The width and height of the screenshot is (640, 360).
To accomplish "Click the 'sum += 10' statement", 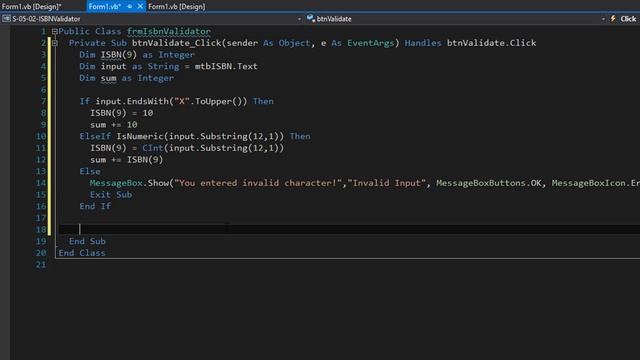I will 113,124.
